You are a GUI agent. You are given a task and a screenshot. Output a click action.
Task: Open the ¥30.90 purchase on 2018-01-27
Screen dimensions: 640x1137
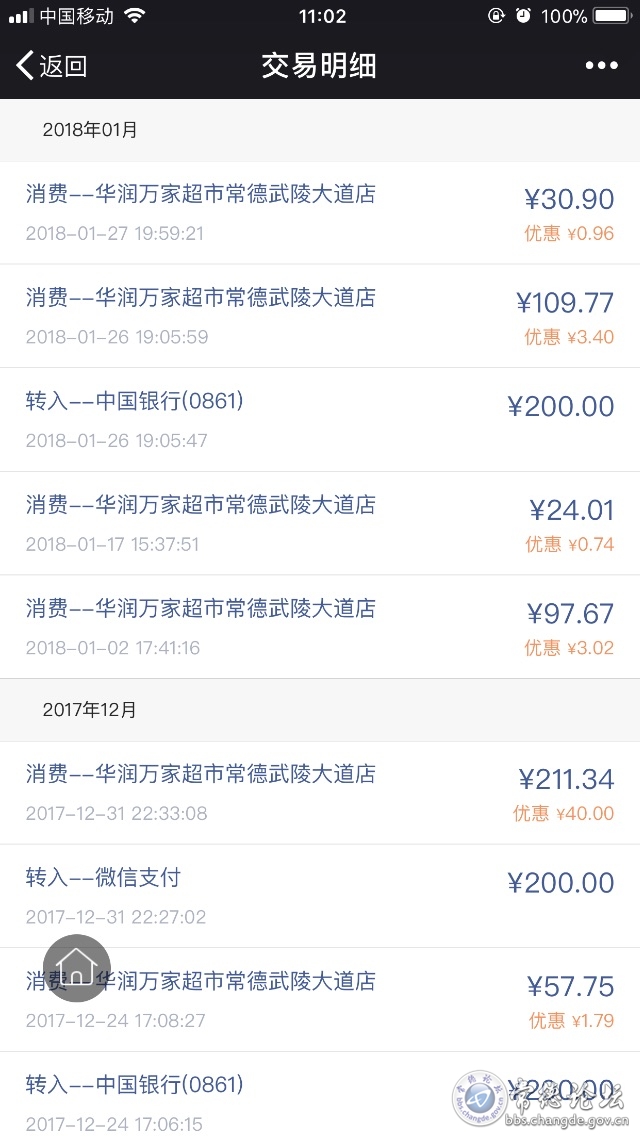point(320,213)
